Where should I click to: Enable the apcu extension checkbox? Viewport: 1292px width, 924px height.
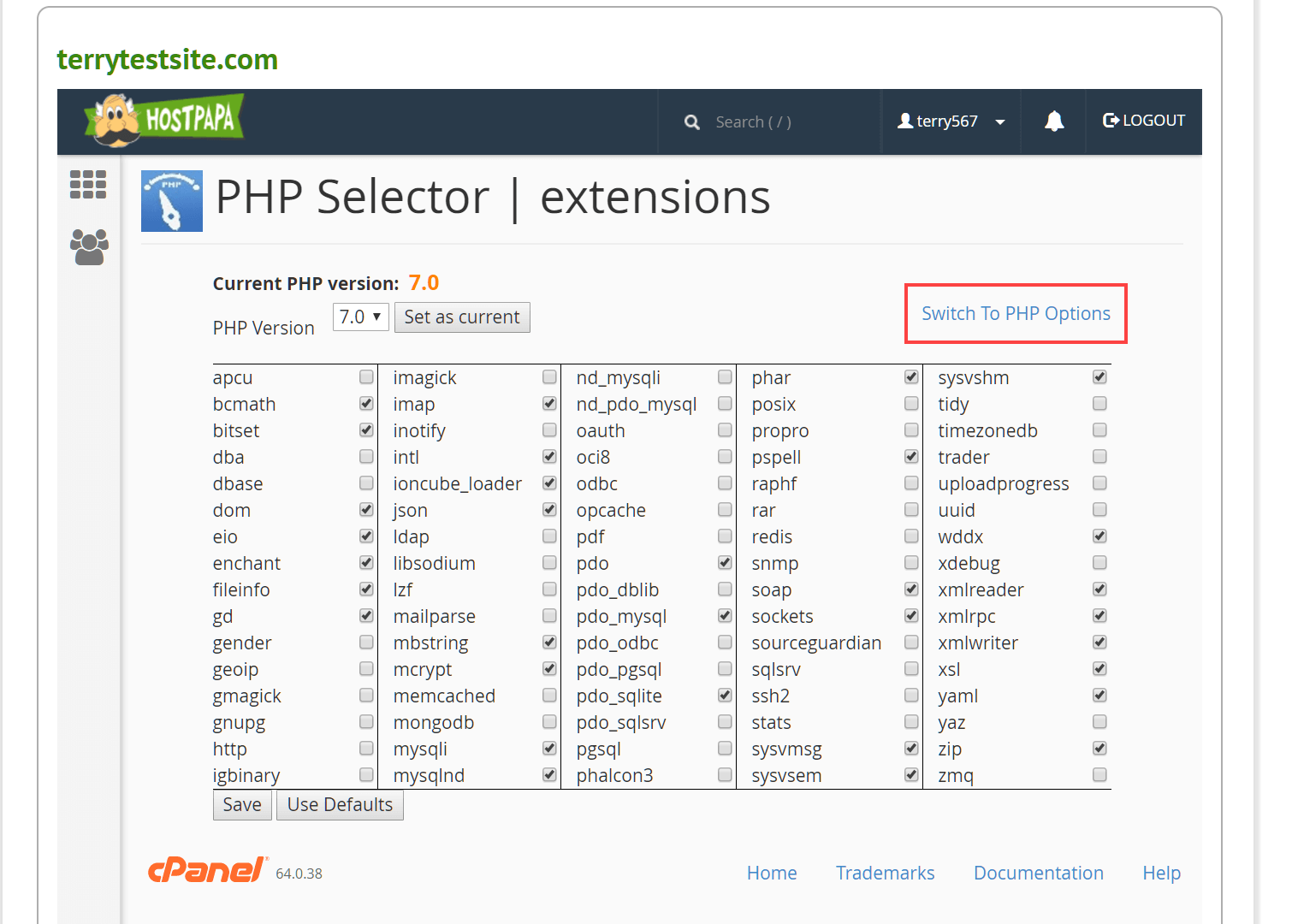point(366,376)
